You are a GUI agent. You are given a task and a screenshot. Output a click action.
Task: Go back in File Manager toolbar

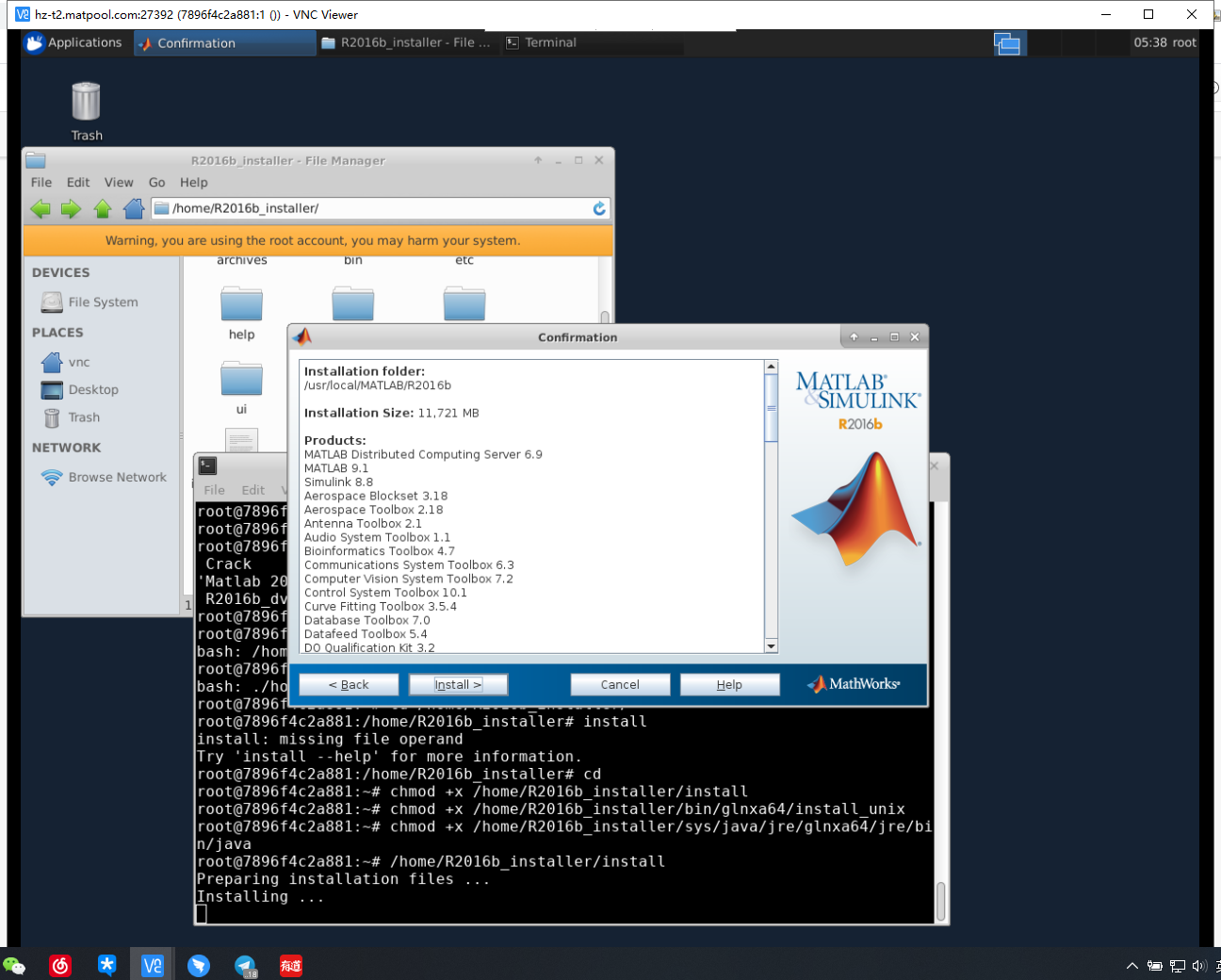pos(41,208)
